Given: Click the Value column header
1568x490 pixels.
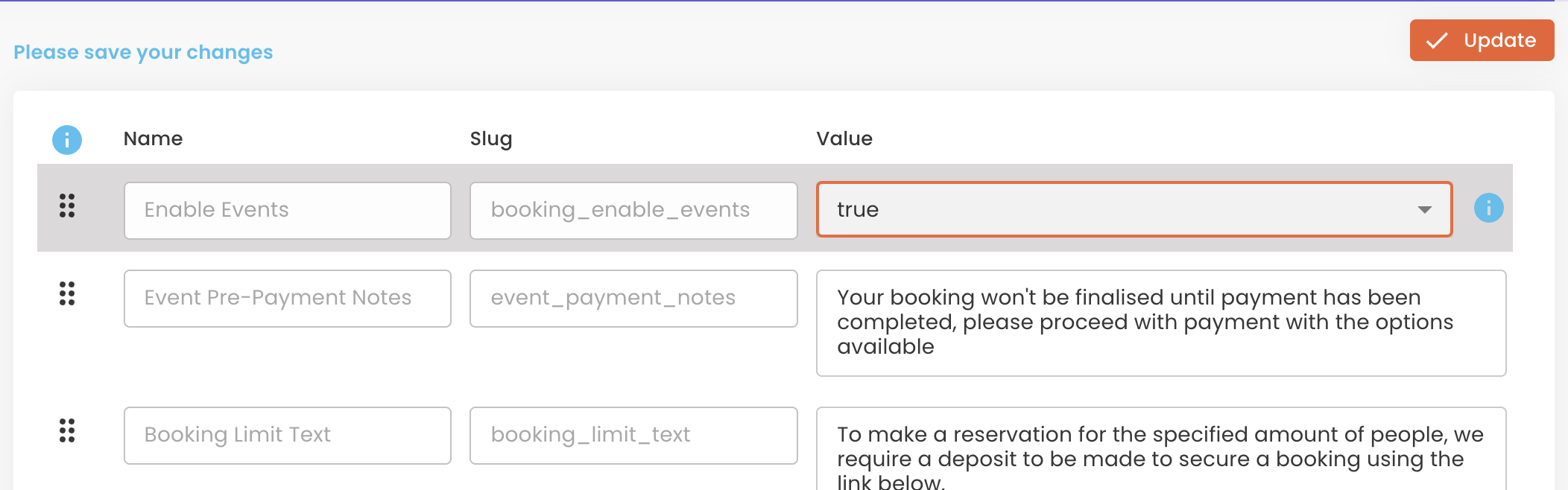Looking at the screenshot, I should (x=844, y=139).
